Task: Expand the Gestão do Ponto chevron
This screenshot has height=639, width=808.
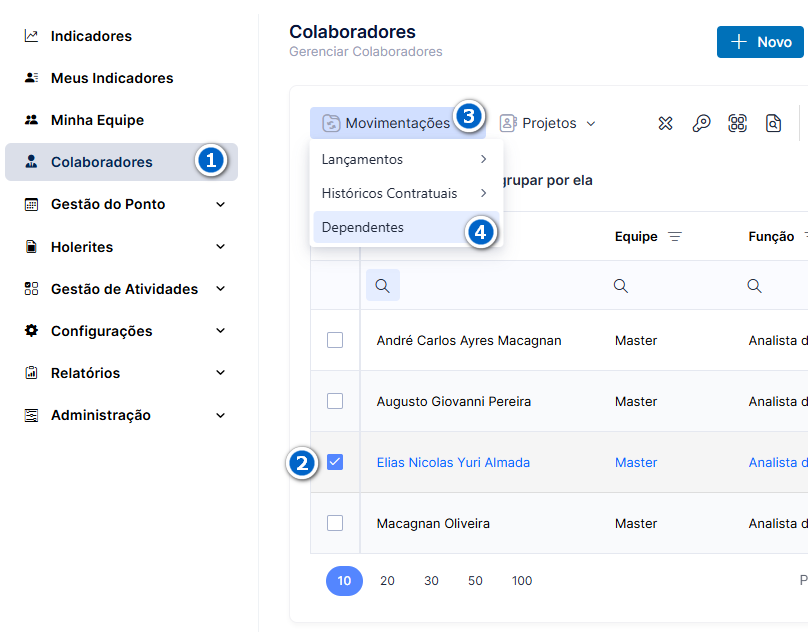Action: click(221, 205)
